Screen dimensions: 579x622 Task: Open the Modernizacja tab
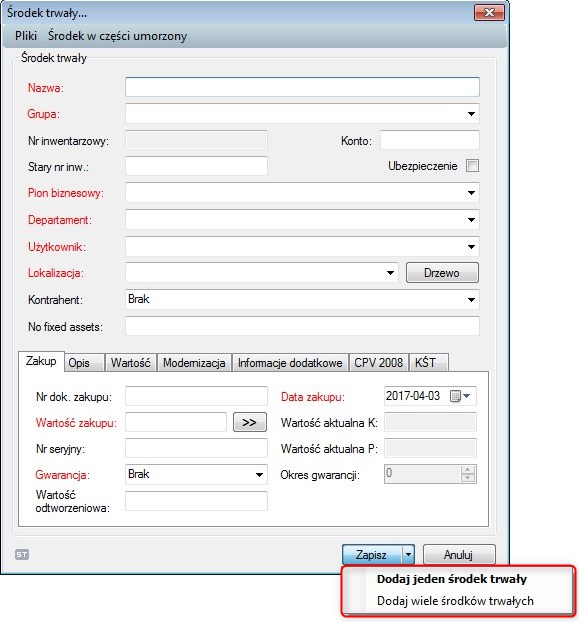pyautogui.click(x=194, y=363)
